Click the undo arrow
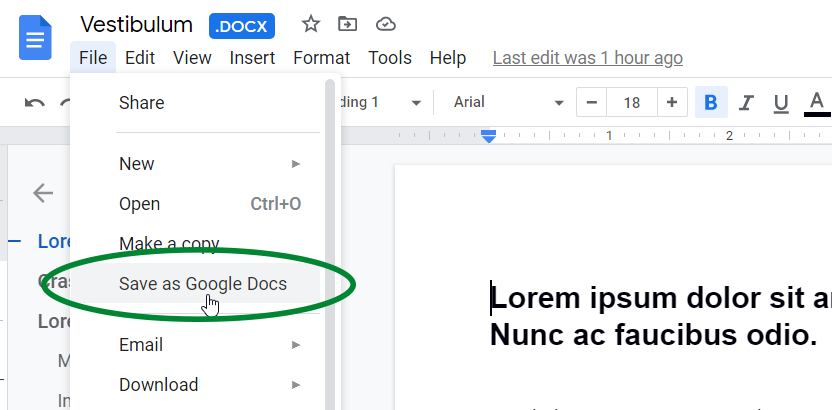This screenshot has height=410, width=832. (x=34, y=102)
